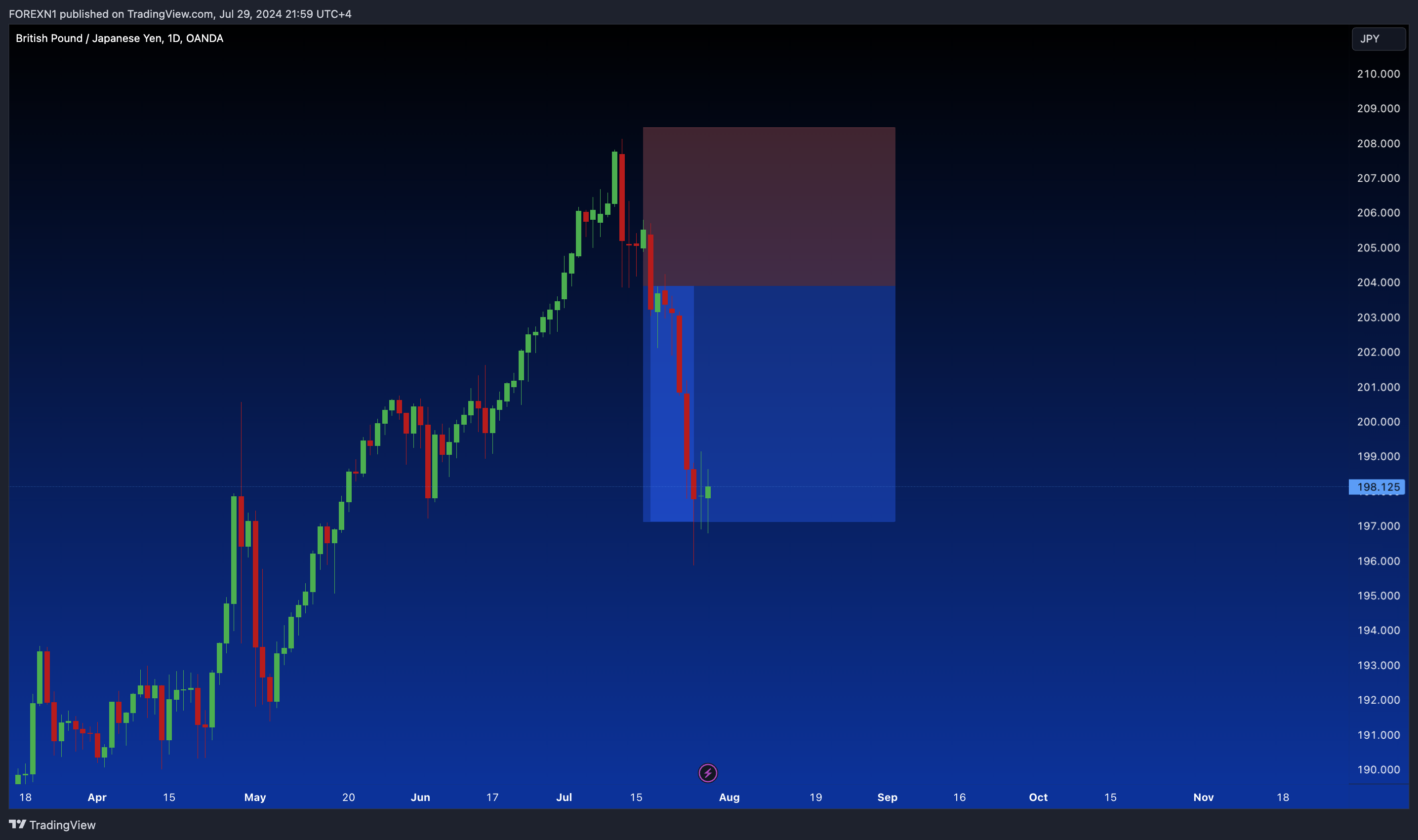Click the Oct label on time axis
The image size is (1418, 840).
(1038, 797)
